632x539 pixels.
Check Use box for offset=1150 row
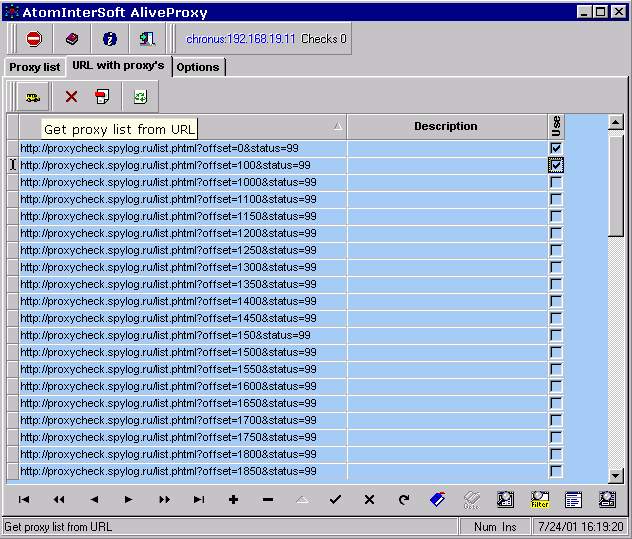pyautogui.click(x=556, y=216)
